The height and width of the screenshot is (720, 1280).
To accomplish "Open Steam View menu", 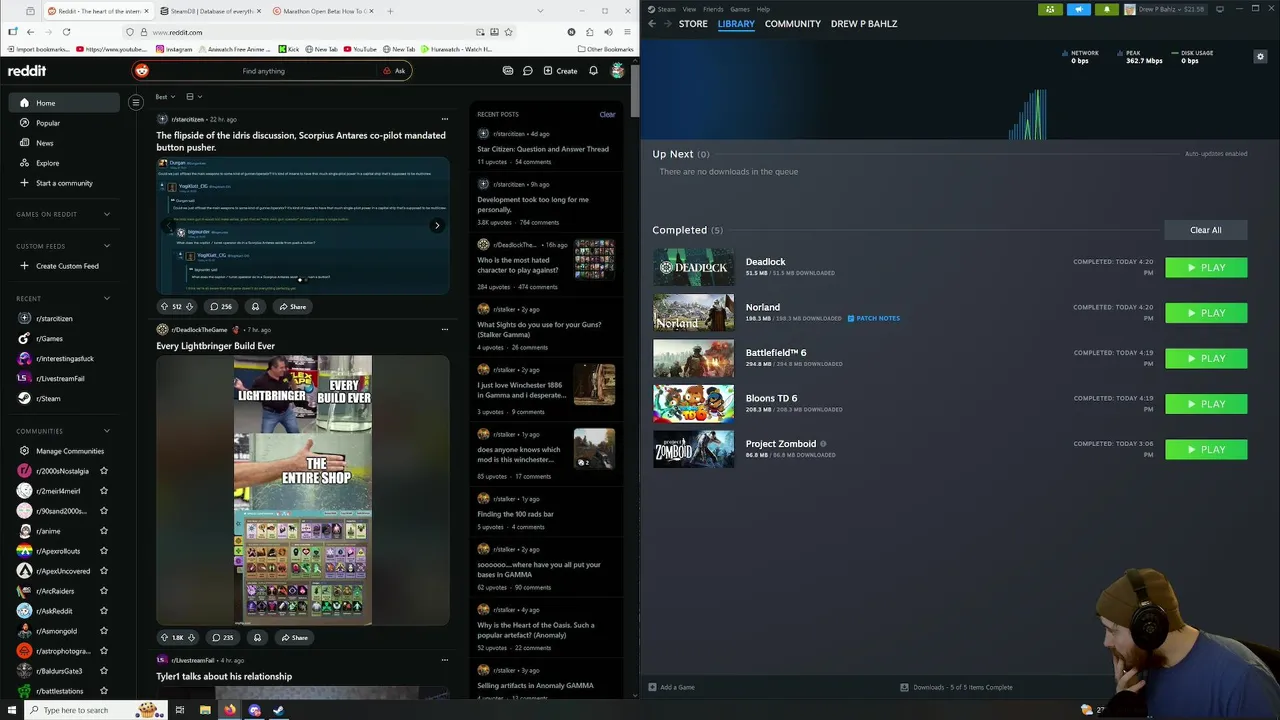I will 689,9.
